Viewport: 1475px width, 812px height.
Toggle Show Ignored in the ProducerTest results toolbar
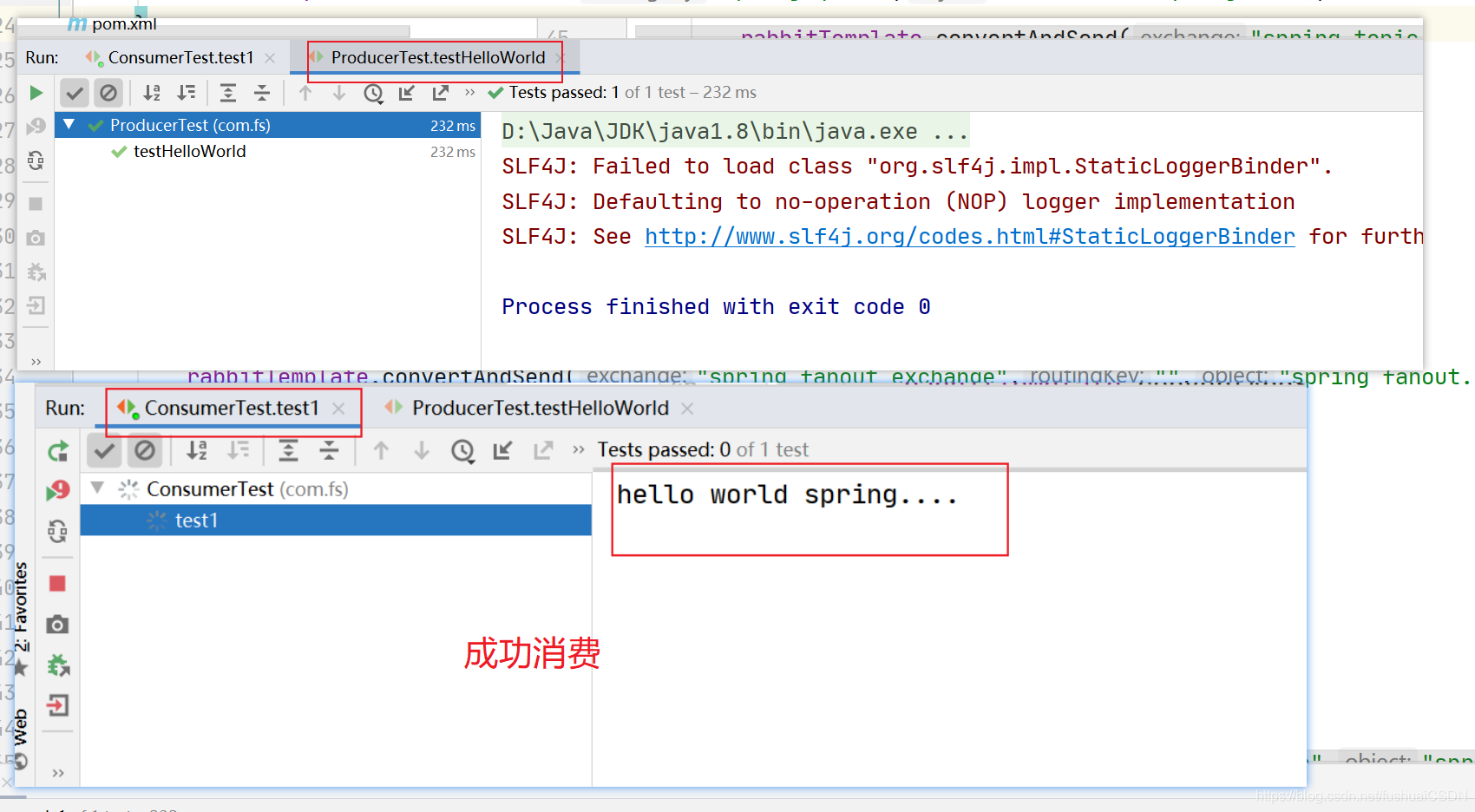pyautogui.click(x=108, y=93)
